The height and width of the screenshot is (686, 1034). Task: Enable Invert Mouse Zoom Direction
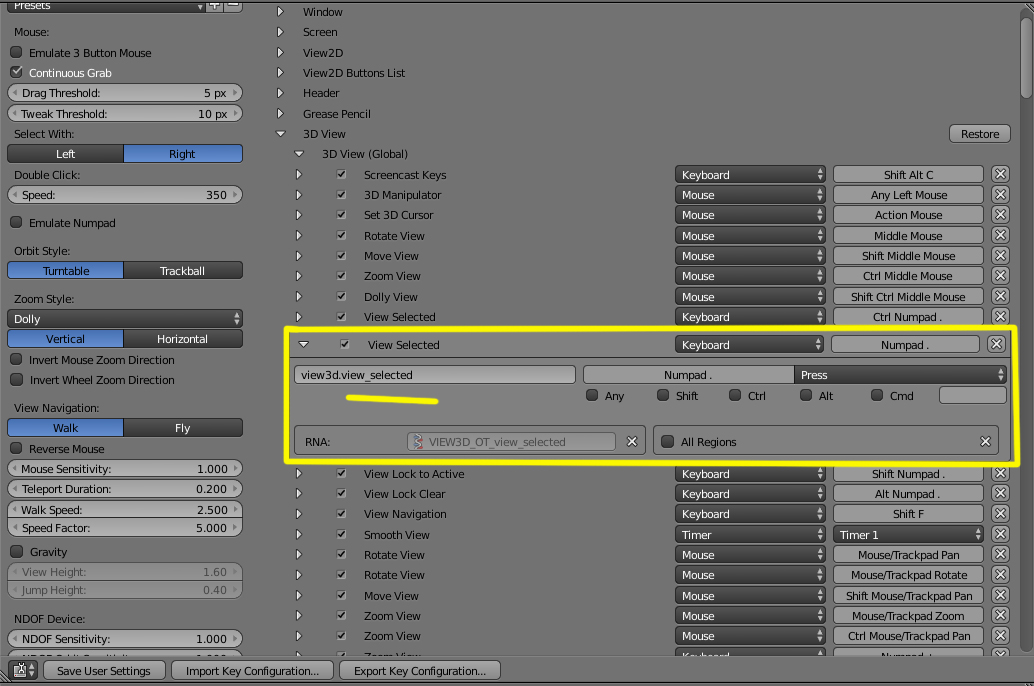pyautogui.click(x=16, y=359)
